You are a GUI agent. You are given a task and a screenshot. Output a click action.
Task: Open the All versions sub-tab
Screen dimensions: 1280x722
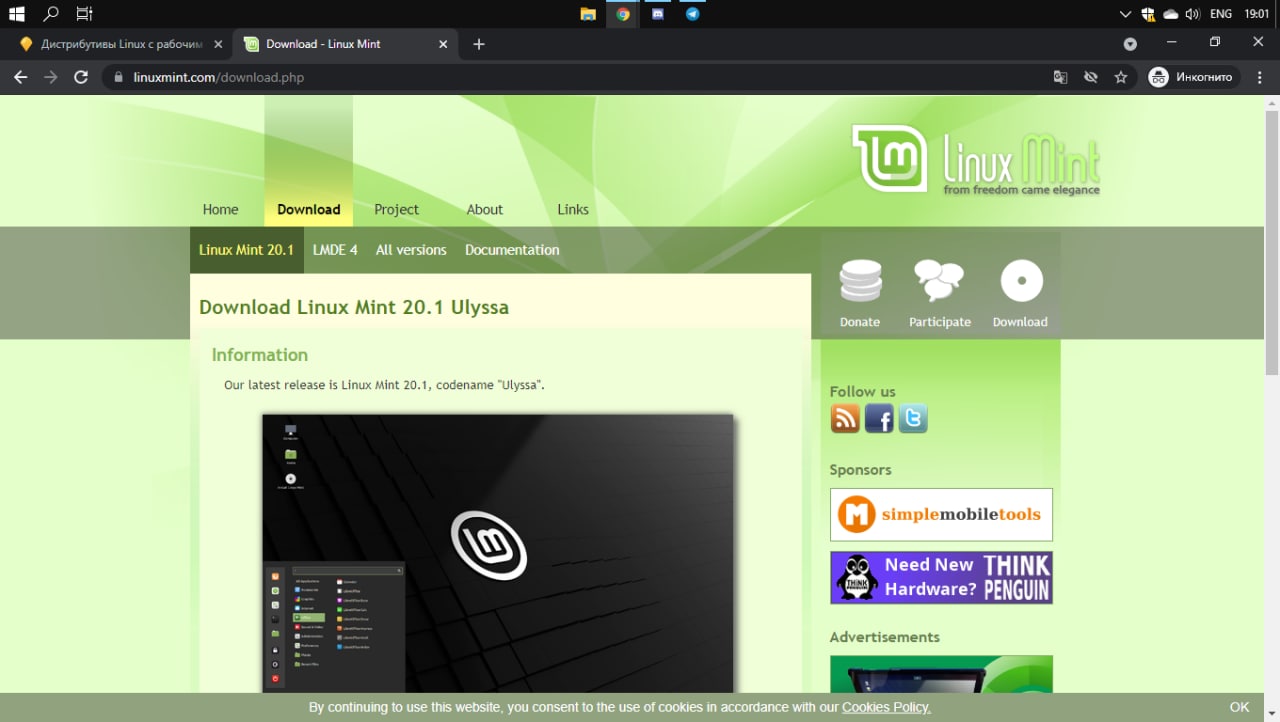coord(411,250)
